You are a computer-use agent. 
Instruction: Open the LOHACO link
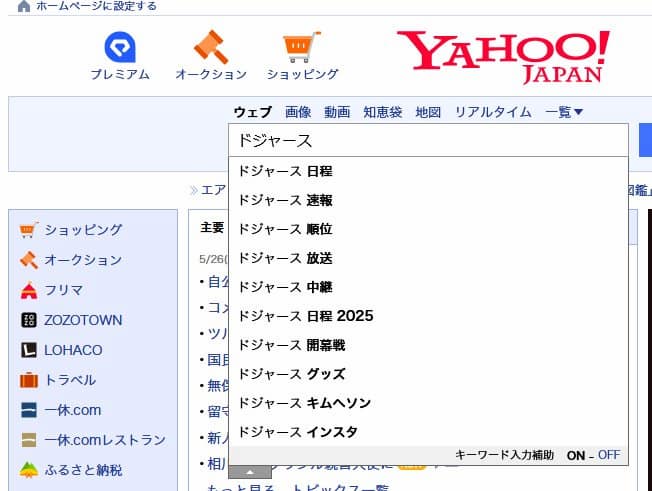pyautogui.click(x=73, y=350)
